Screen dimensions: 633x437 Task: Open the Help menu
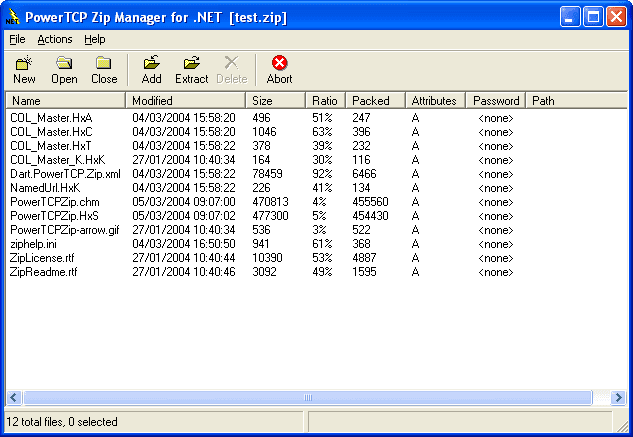94,39
